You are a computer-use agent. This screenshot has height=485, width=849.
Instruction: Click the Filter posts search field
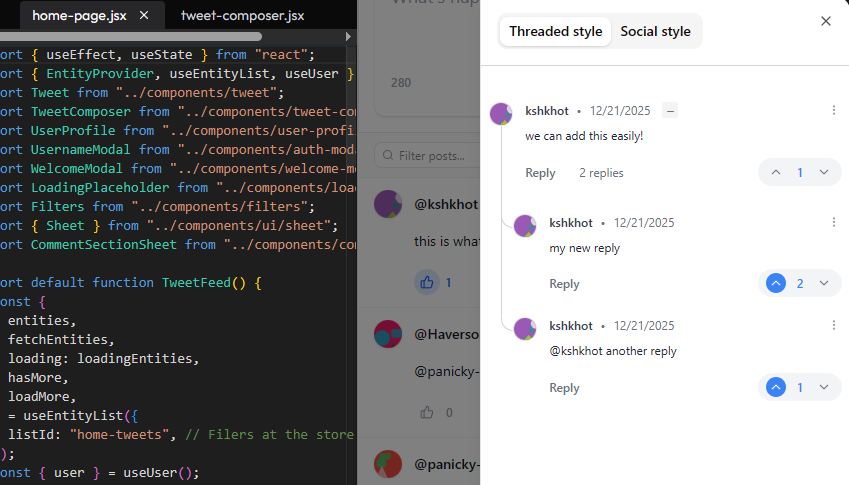428,156
